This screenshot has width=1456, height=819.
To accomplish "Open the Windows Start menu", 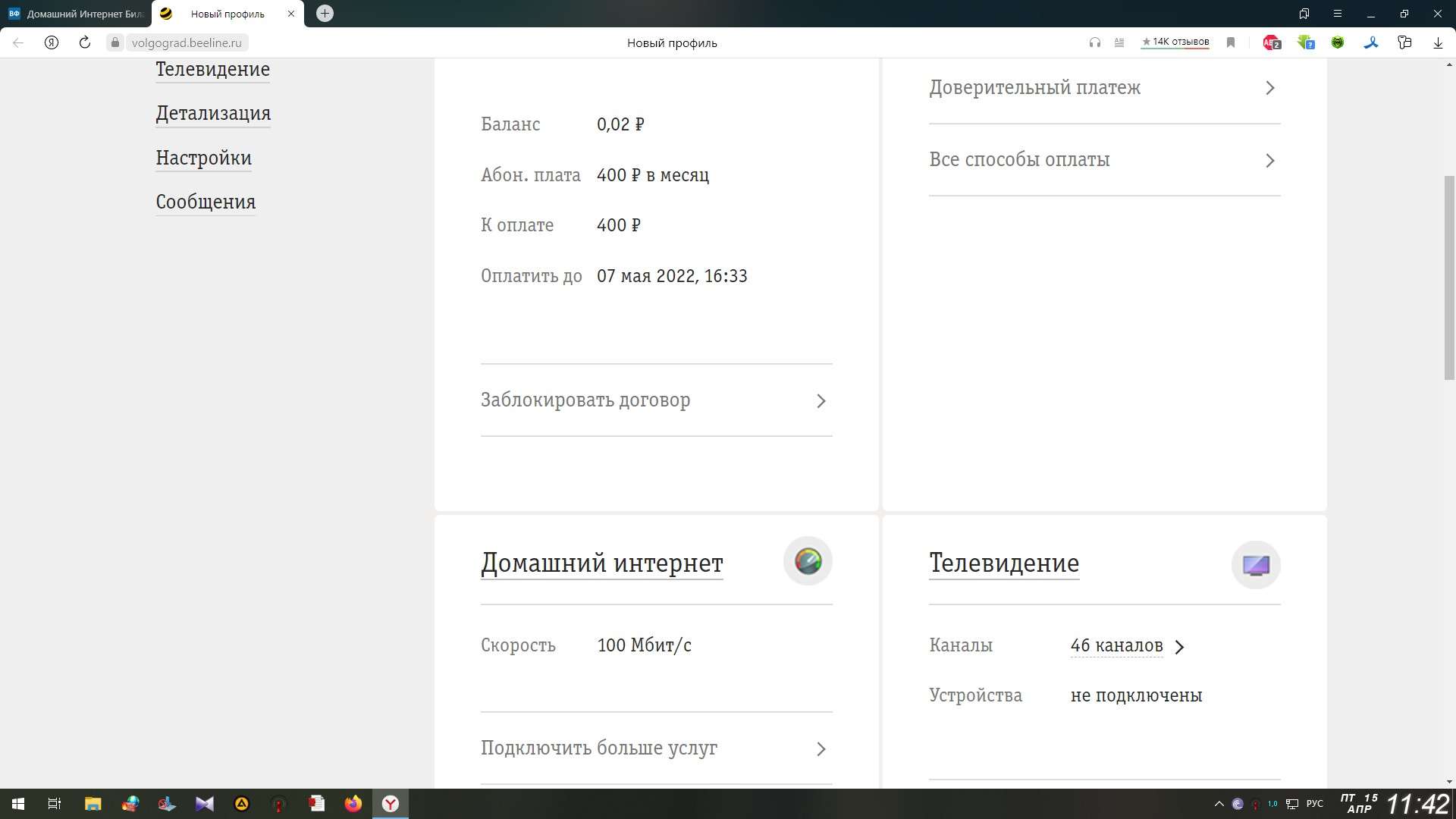I will coord(18,804).
